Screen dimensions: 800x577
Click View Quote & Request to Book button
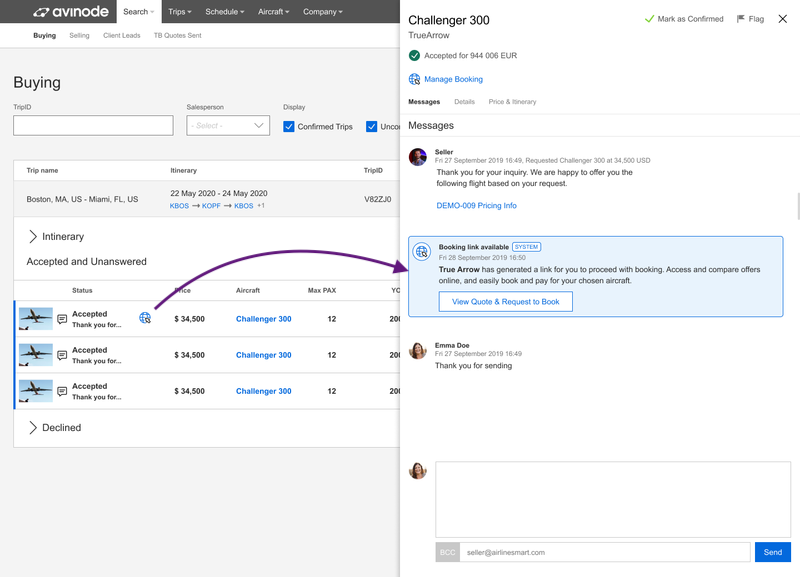tap(506, 302)
